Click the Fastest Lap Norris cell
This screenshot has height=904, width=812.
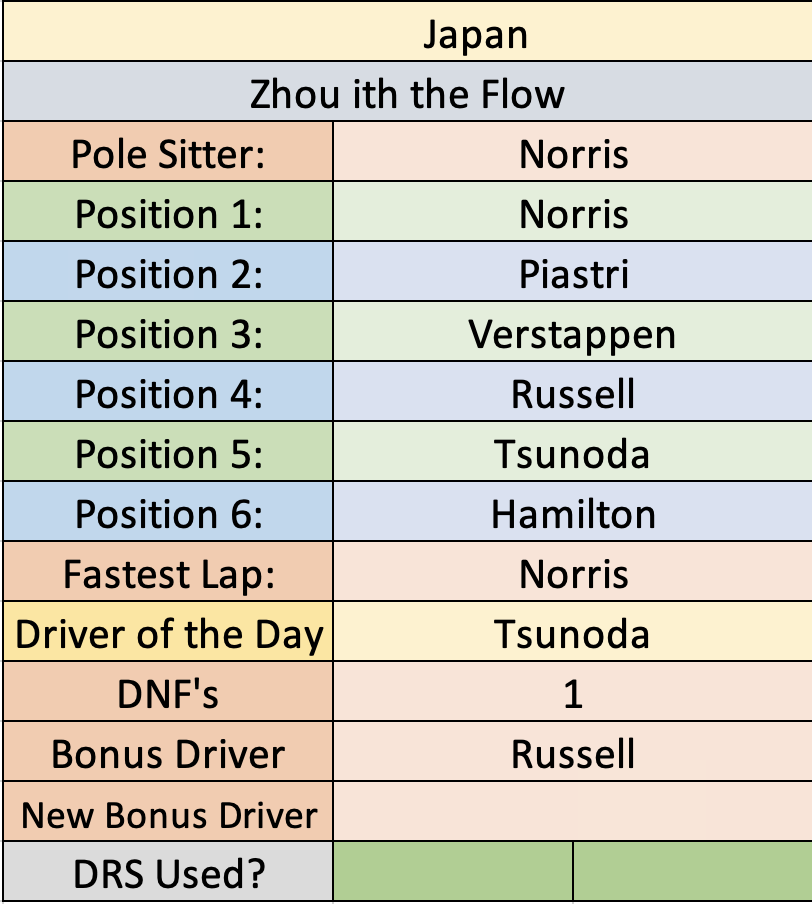(573, 571)
